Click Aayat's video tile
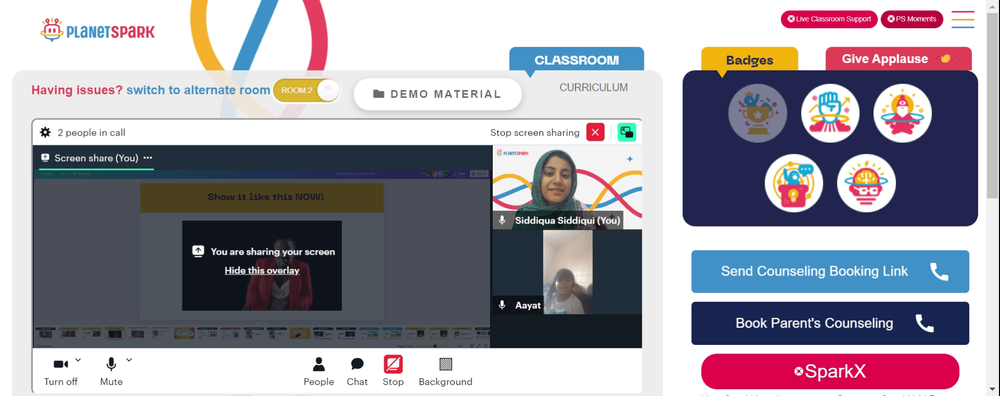The height and width of the screenshot is (396, 1000). click(567, 272)
